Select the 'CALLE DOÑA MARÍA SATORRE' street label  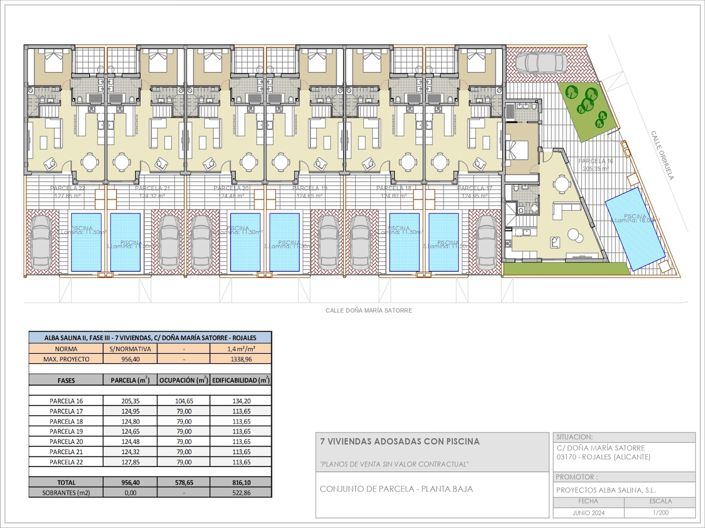point(369,310)
